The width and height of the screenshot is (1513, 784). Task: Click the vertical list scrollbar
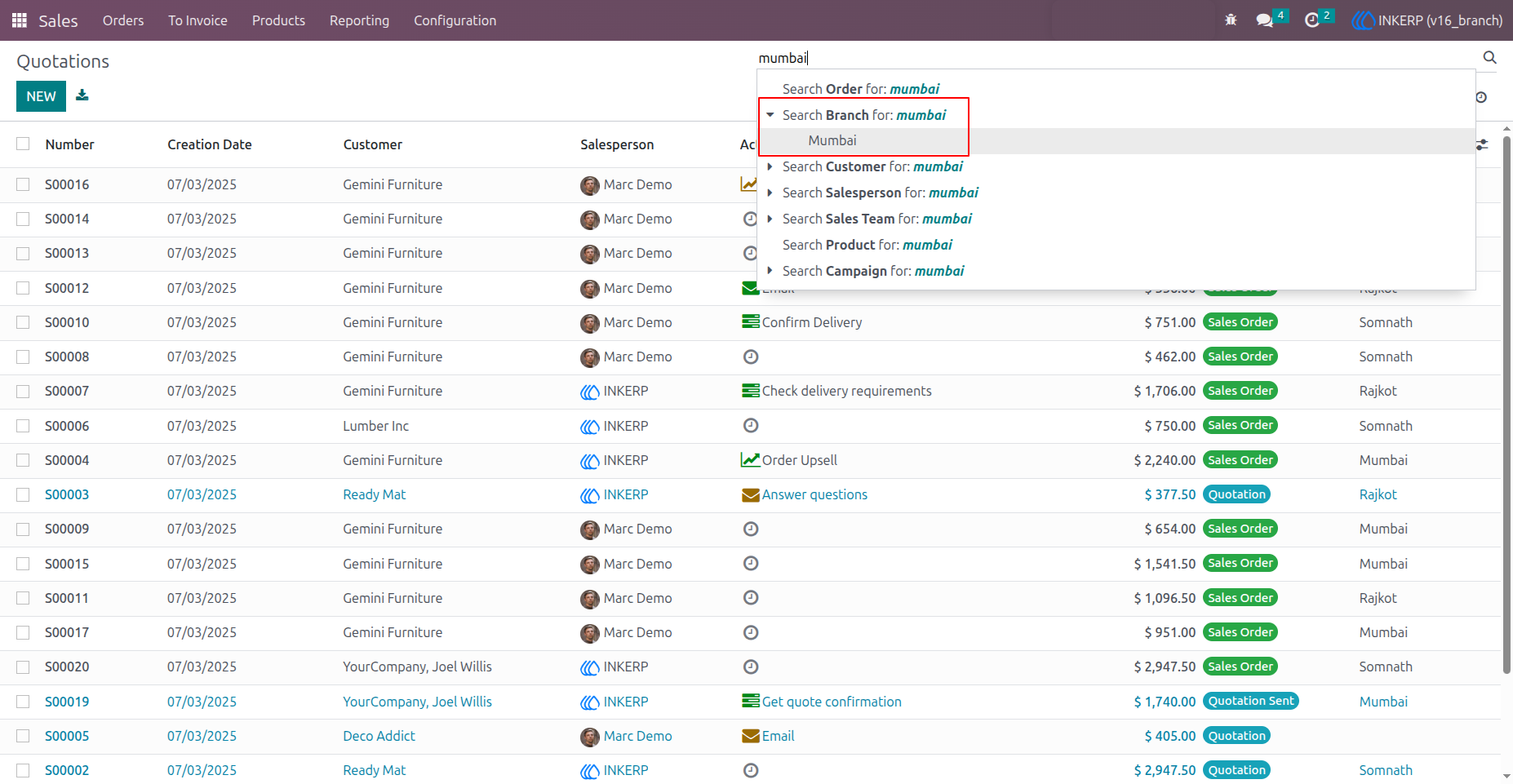(1506, 404)
